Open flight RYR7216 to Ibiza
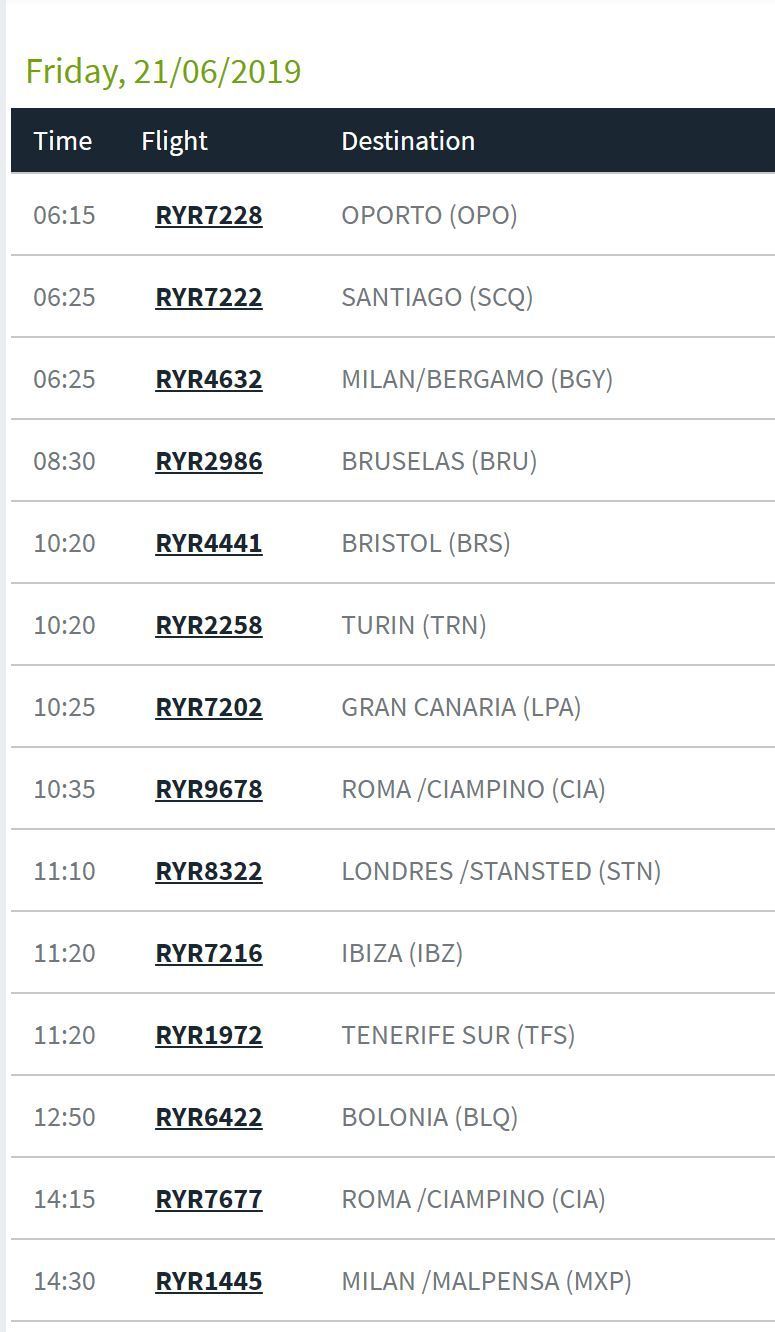Screen dimensions: 775x1332 209,953
